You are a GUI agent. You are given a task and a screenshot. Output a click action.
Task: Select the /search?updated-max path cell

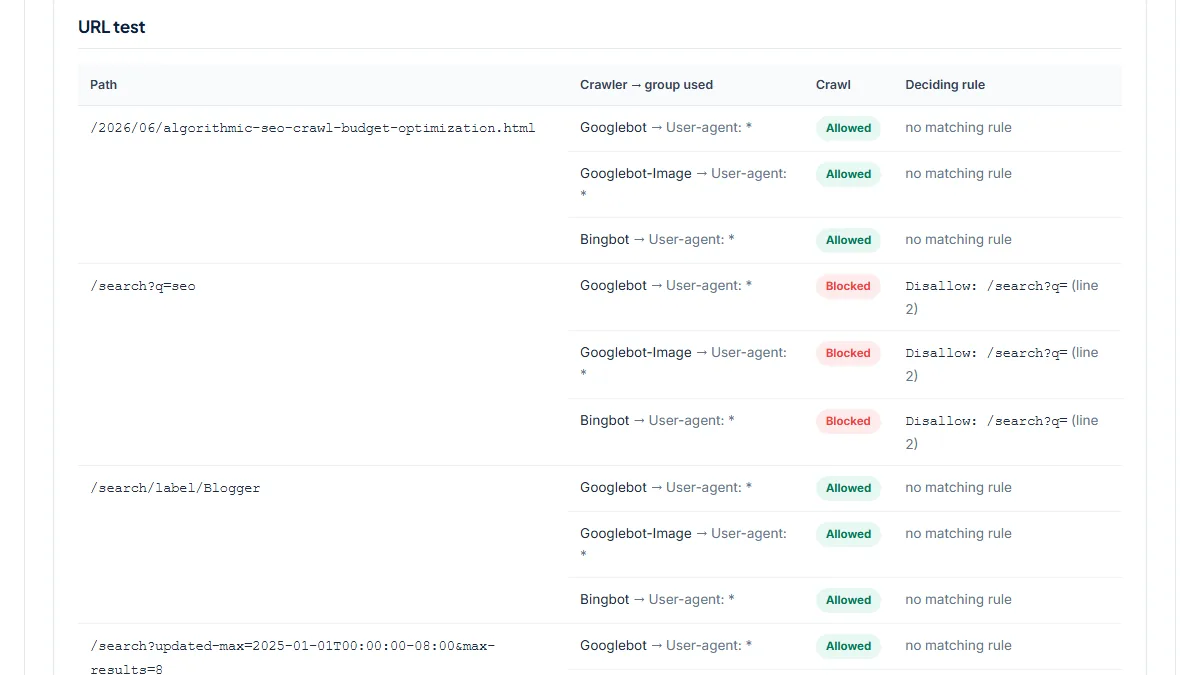point(293,657)
